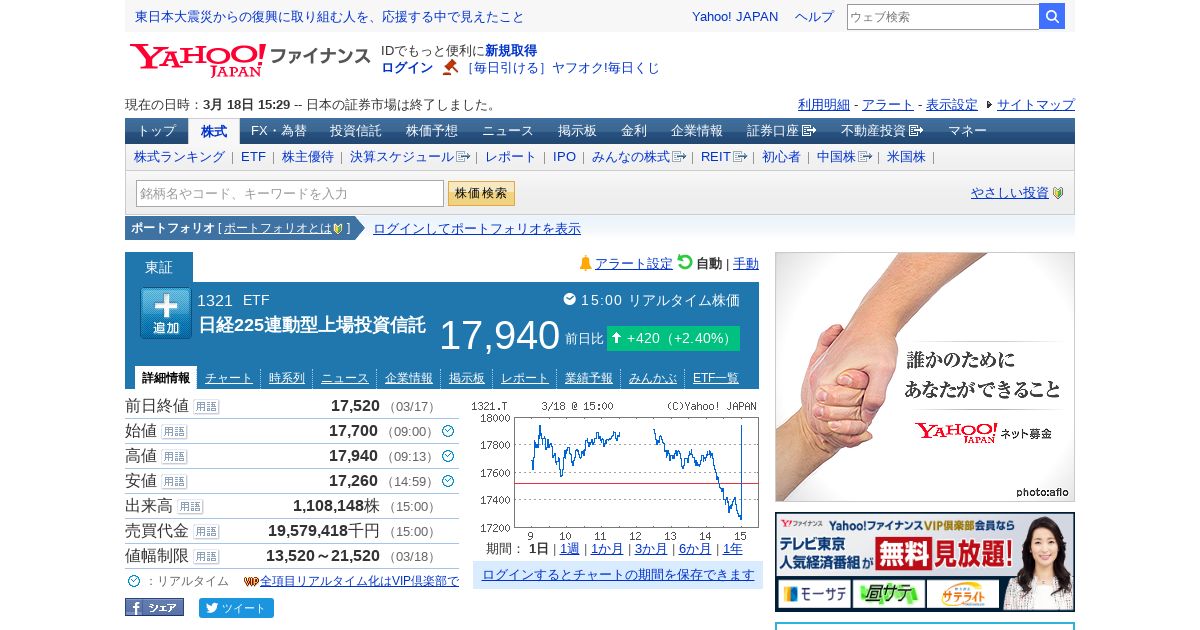Switch to the ETF一覧 stock tab
This screenshot has height=630, width=1200.
pyautogui.click(x=716, y=378)
